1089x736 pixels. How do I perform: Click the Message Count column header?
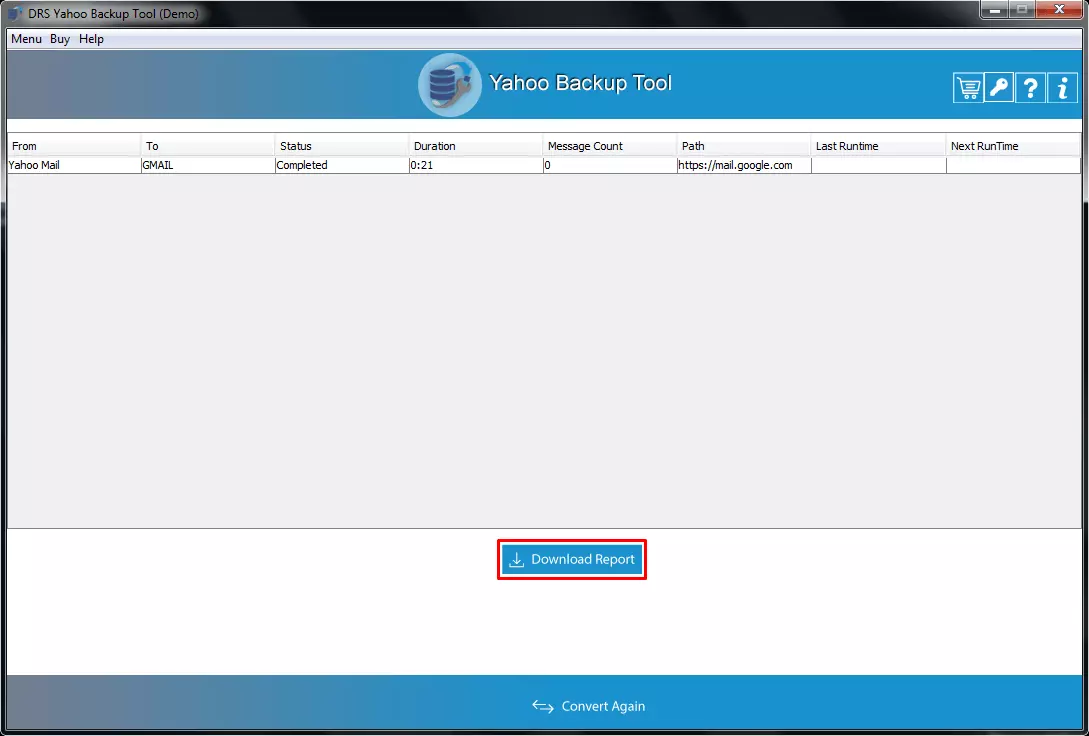[x=610, y=146]
